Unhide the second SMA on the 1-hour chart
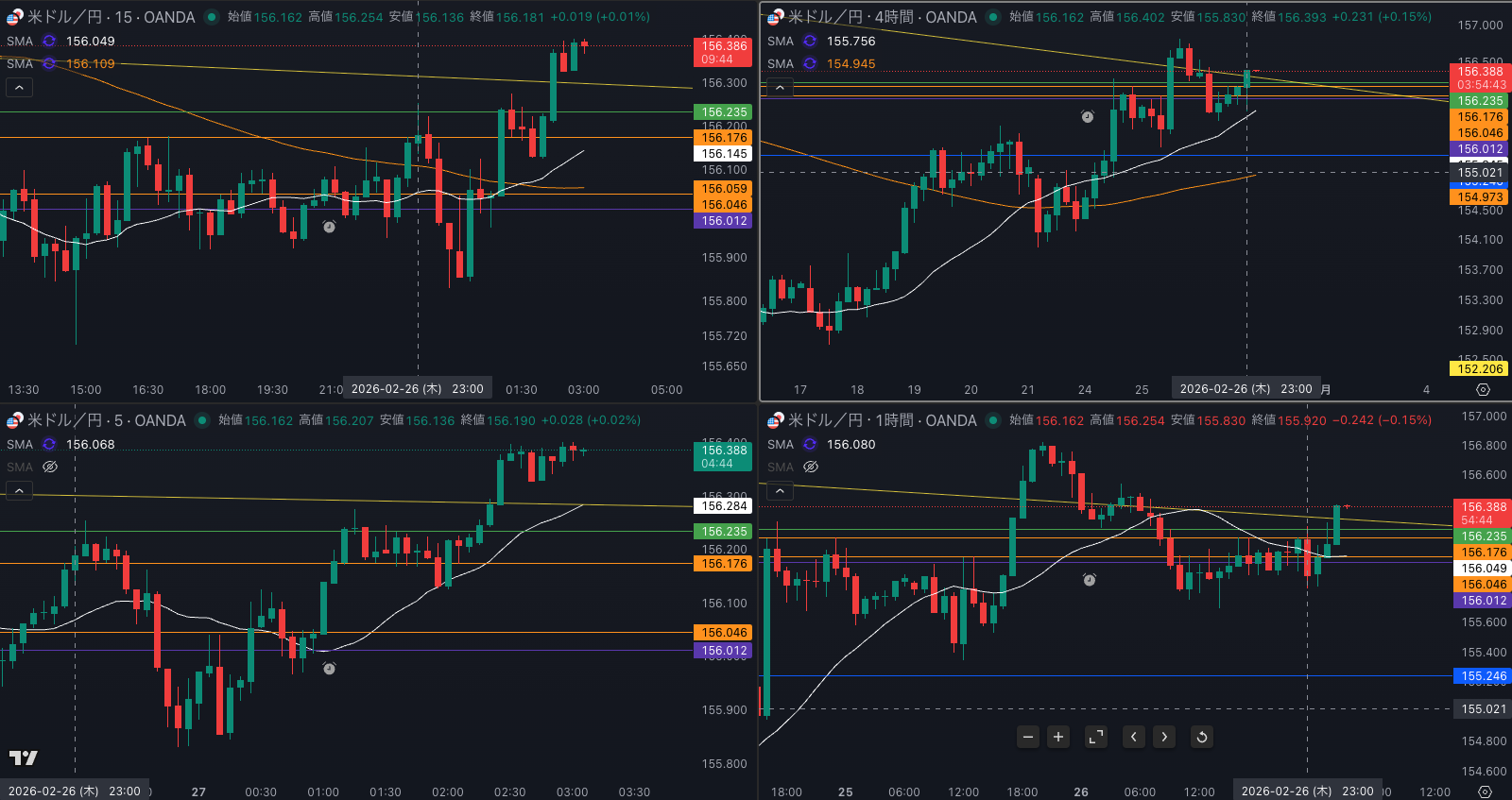Viewport: 1512px width, 800px height. (x=810, y=467)
